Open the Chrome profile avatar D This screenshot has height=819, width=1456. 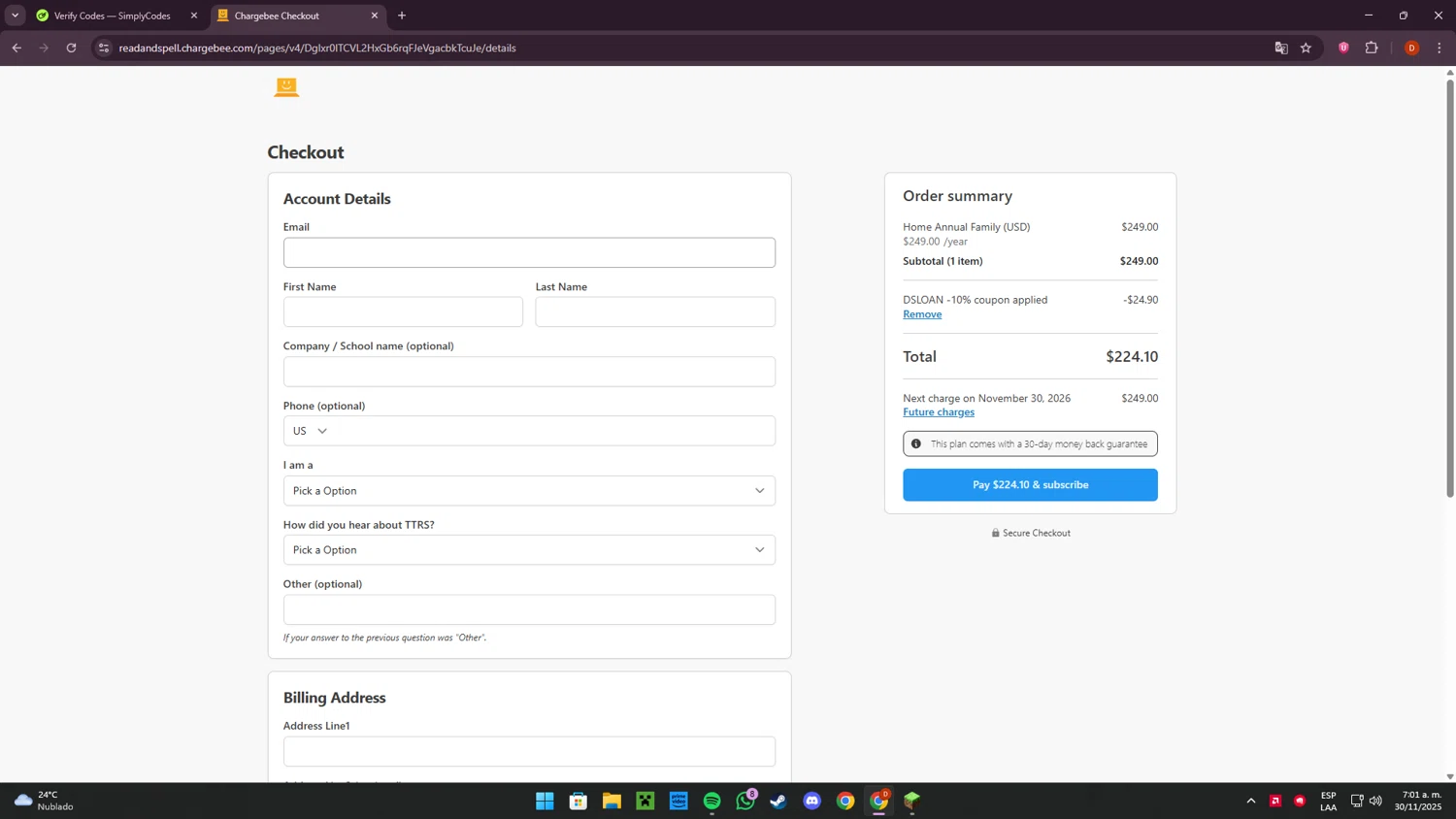click(x=1411, y=48)
